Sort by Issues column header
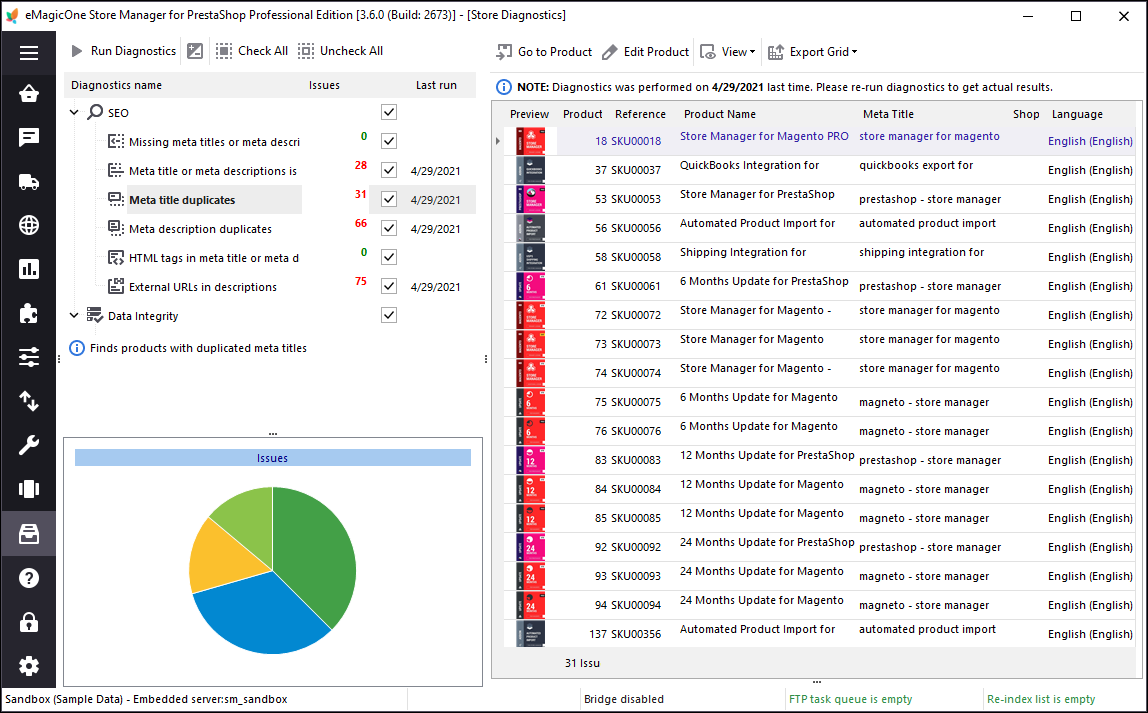1148x713 pixels. (x=324, y=85)
